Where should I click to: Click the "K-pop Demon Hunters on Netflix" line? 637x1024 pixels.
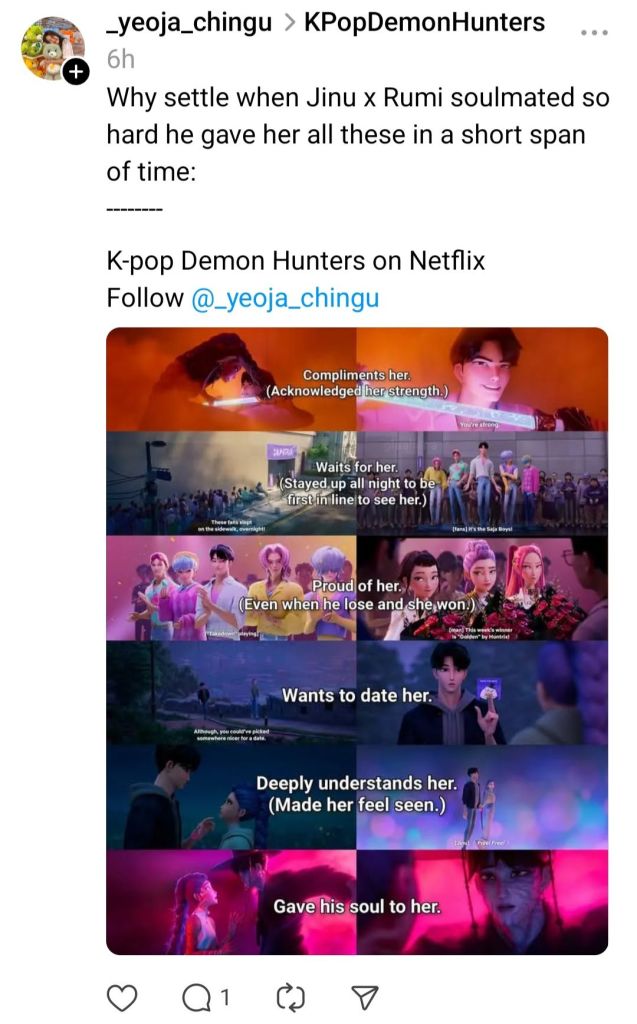(x=295, y=262)
